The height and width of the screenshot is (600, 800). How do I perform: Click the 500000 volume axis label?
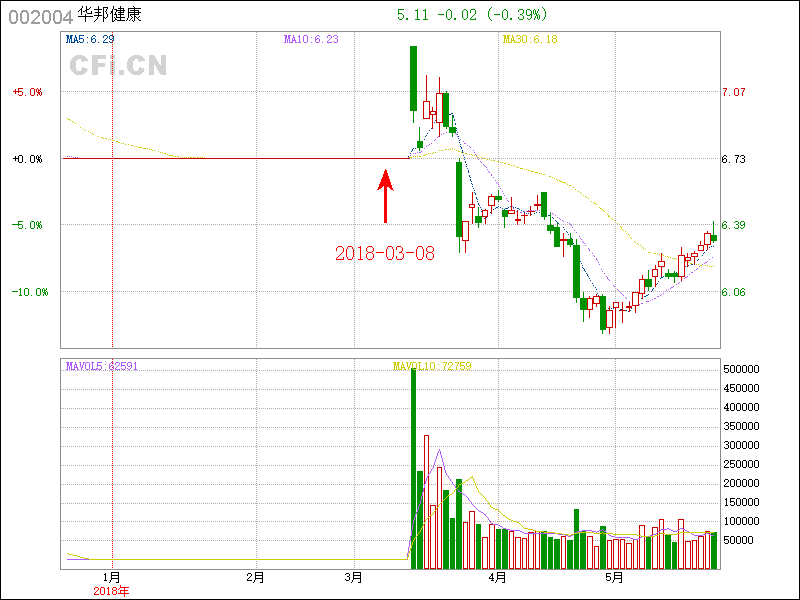pos(741,369)
